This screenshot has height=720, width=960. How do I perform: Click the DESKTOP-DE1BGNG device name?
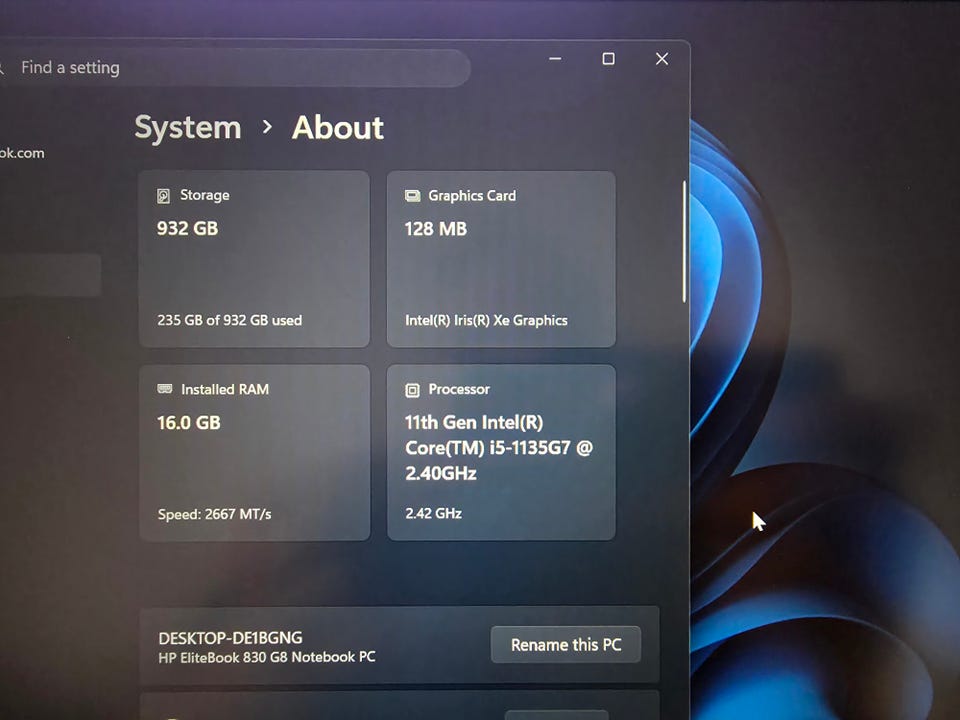coord(230,638)
